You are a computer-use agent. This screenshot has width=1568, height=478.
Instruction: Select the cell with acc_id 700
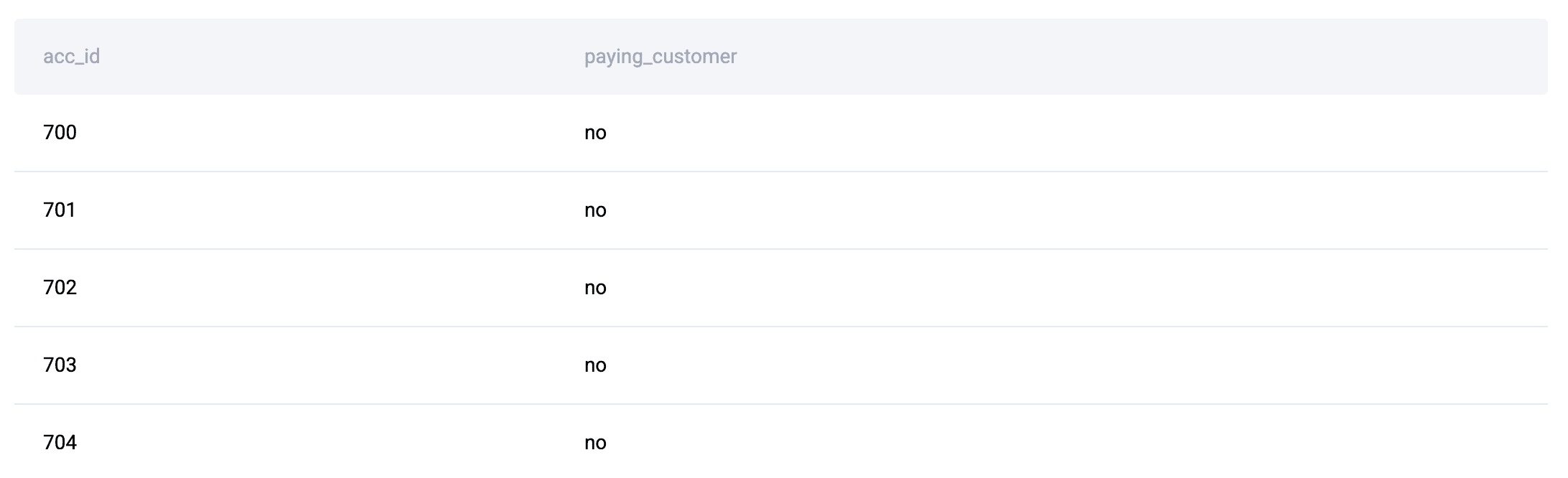pos(60,133)
